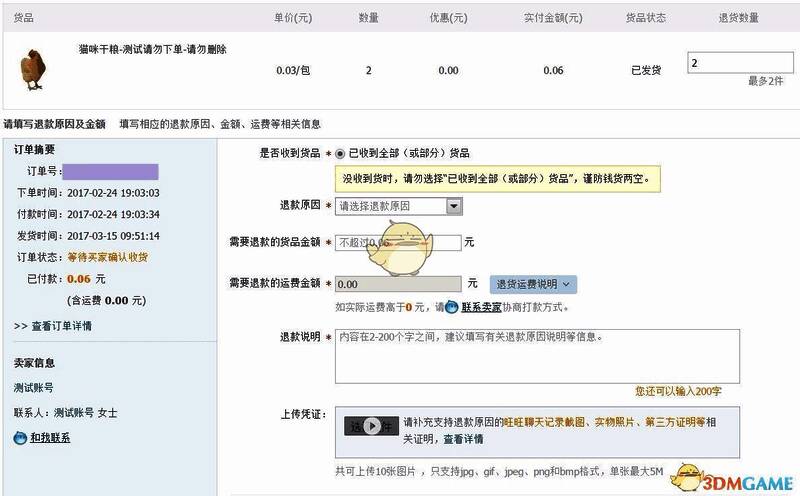The width and height of the screenshot is (800, 496).
Task: Open the >> 查看订单详情 link
Action: click(53, 326)
